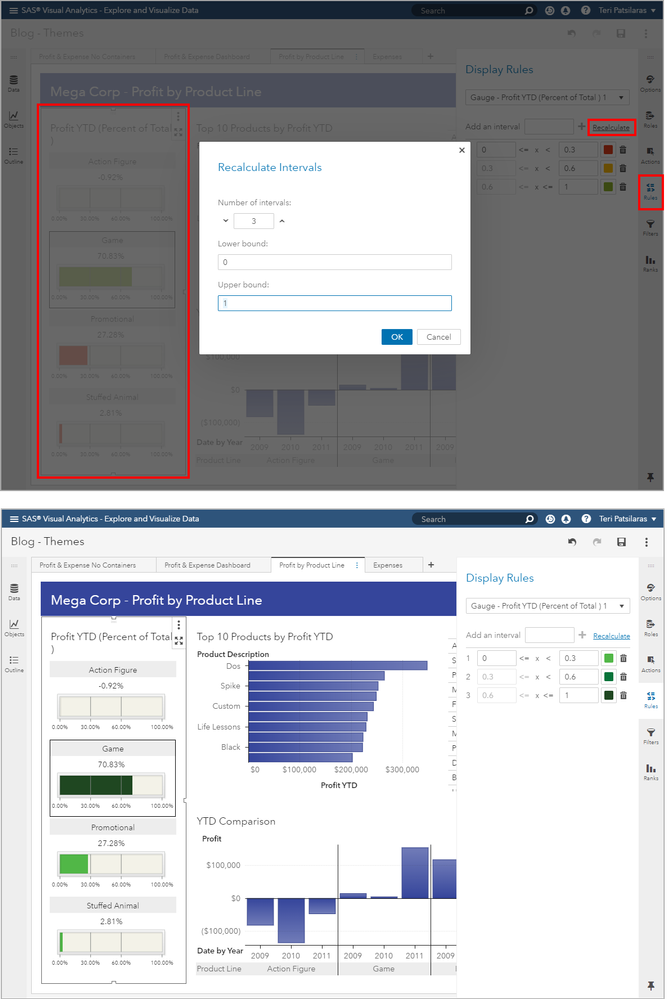Open the hamburger menu in the bright window

13,519
